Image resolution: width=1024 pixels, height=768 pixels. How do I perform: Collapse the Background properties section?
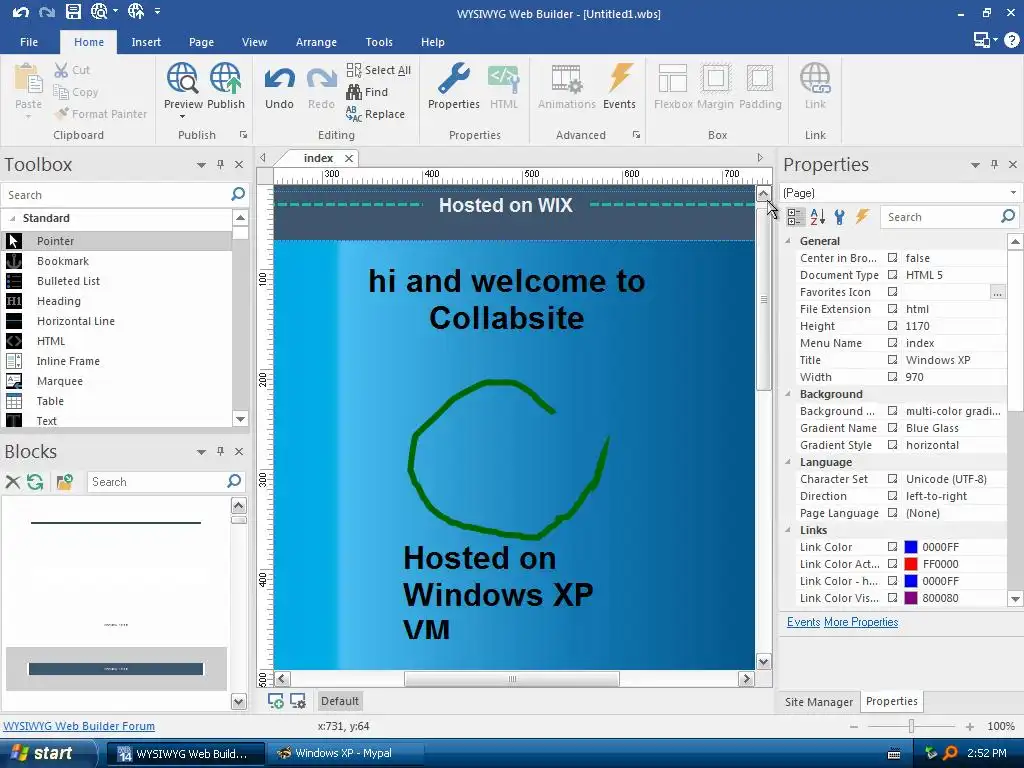(788, 394)
